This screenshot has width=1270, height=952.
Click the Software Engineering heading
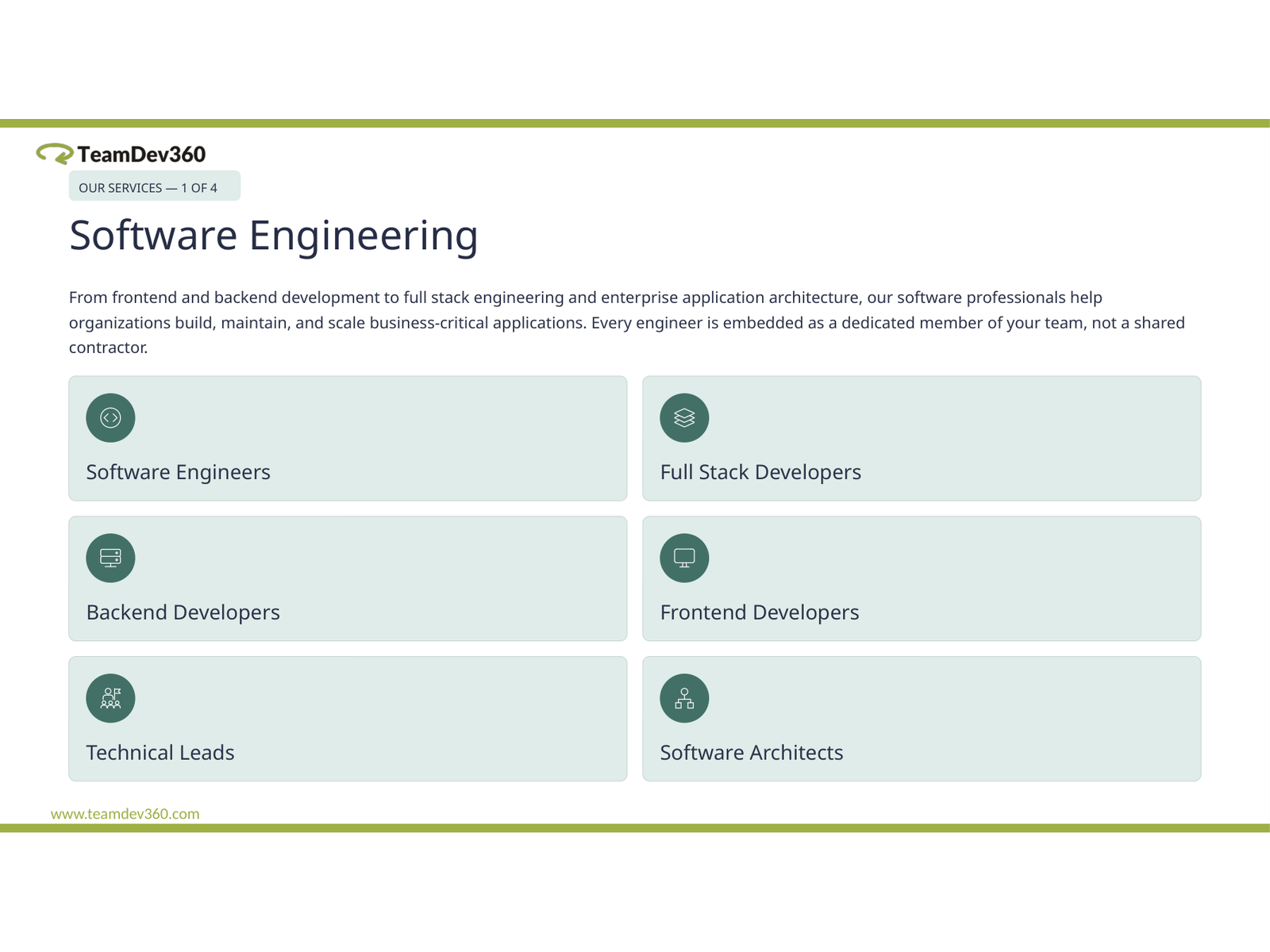[x=274, y=236]
